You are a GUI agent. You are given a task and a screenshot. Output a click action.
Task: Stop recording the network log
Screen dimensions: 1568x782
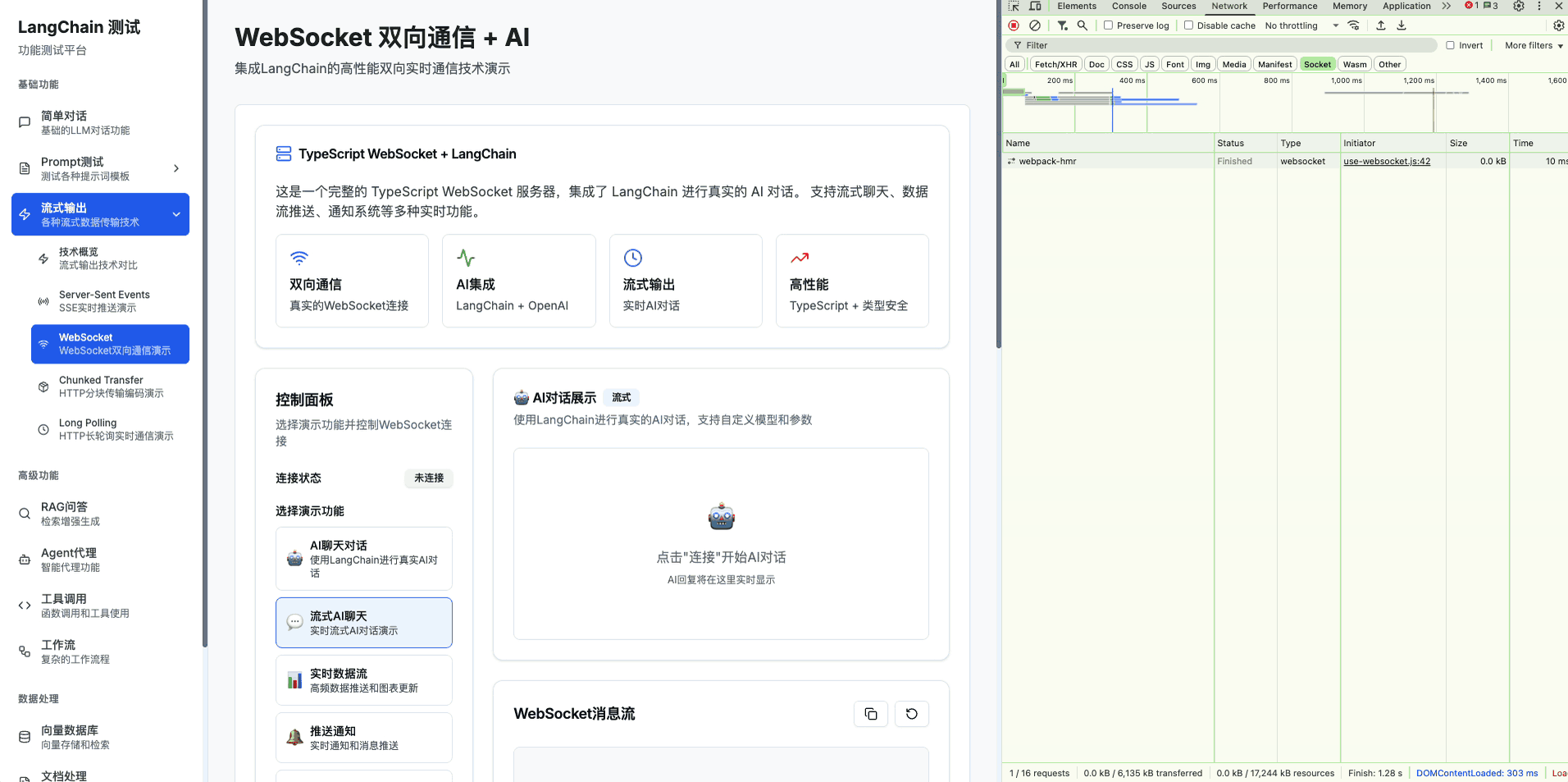[1014, 25]
